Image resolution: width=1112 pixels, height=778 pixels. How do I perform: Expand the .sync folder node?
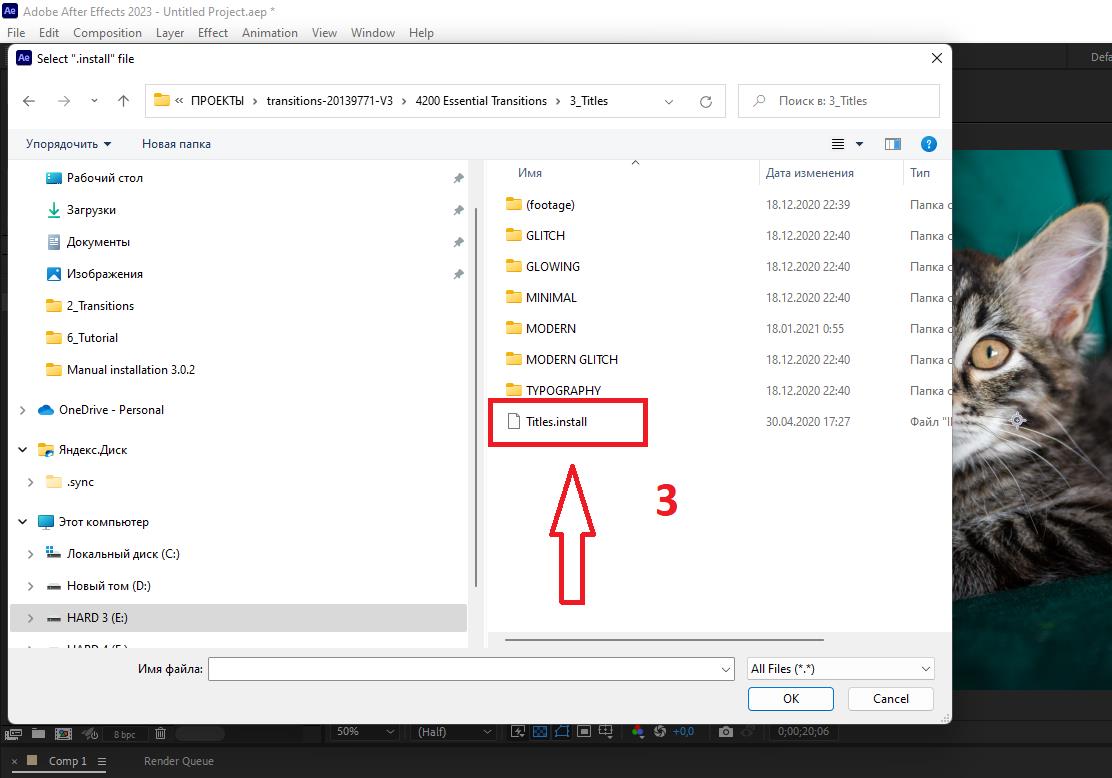[30, 482]
